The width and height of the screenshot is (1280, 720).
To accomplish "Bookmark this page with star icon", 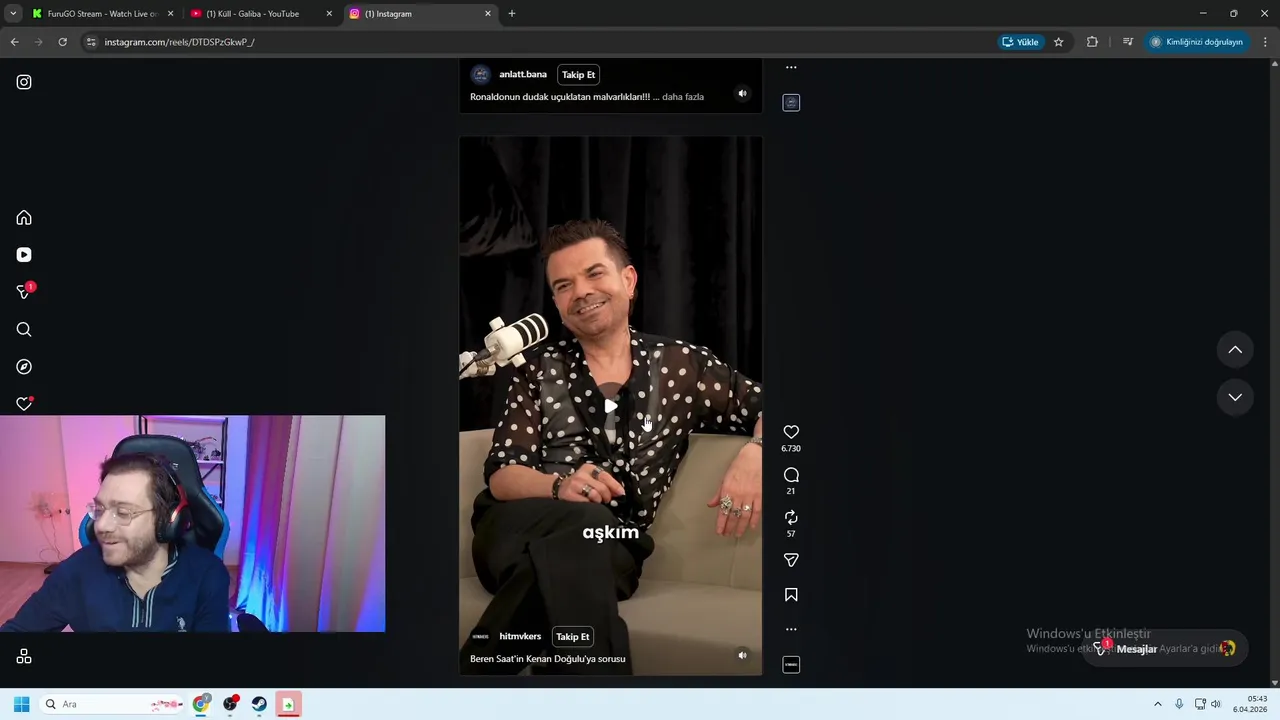I will click(x=1059, y=42).
